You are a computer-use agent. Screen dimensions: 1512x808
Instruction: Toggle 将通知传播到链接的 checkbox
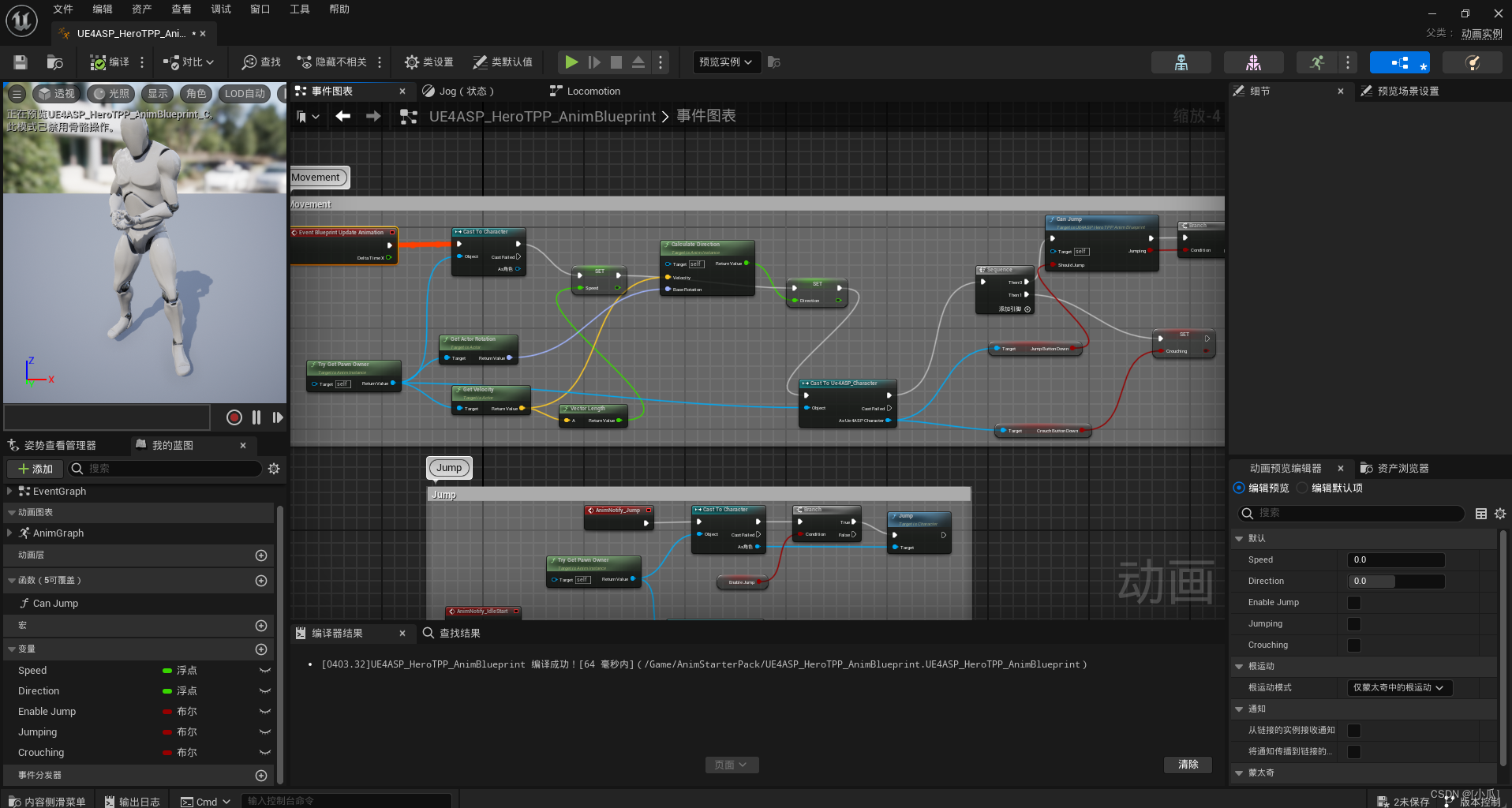1354,752
